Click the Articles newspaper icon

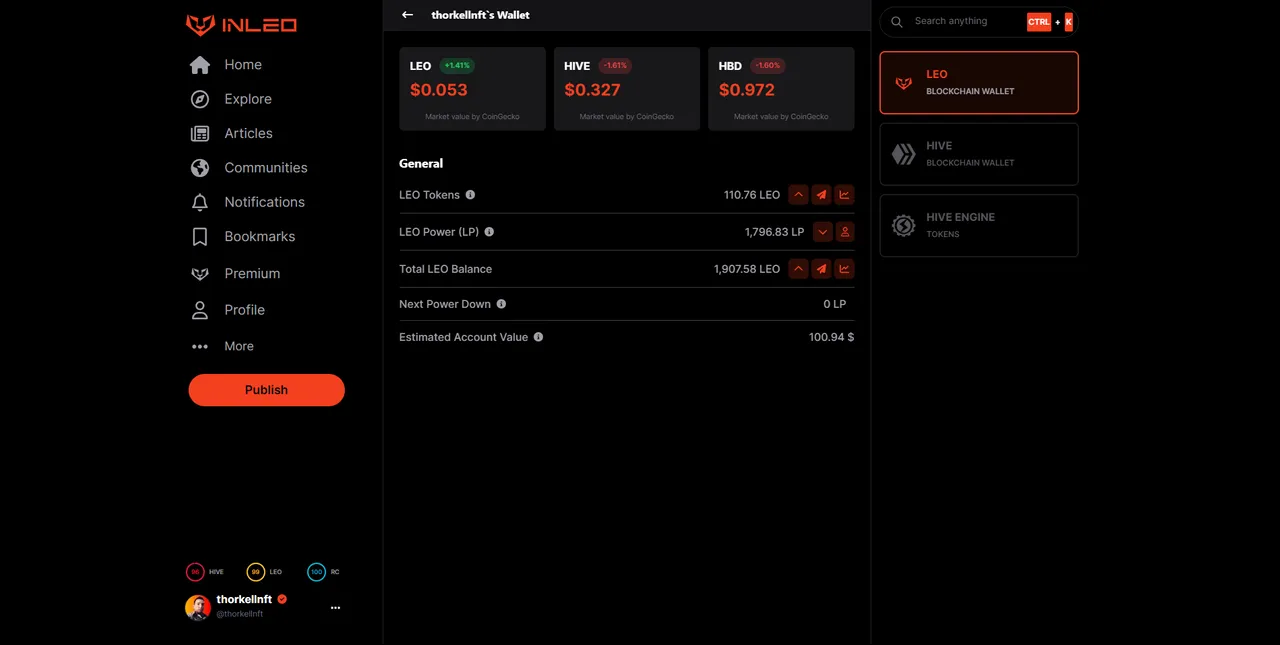(x=200, y=133)
